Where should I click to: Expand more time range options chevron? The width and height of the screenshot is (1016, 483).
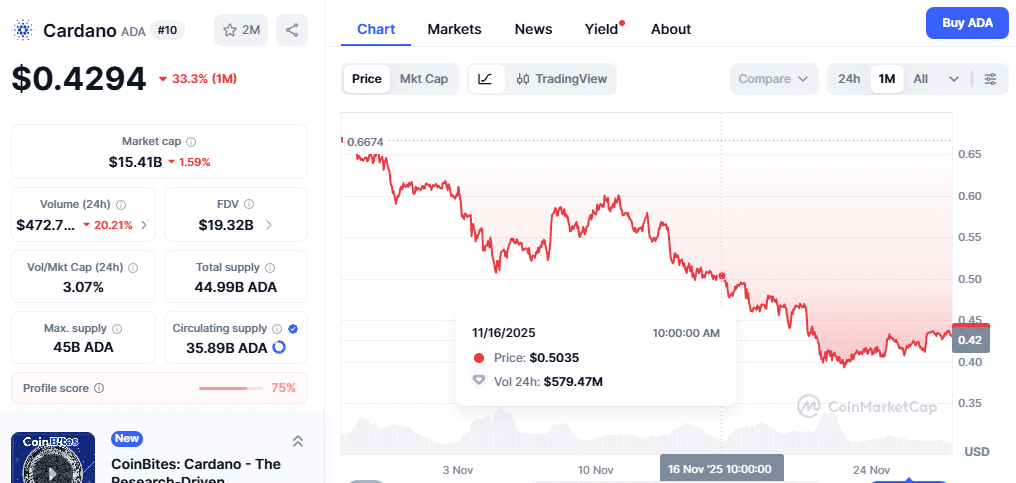click(x=954, y=79)
